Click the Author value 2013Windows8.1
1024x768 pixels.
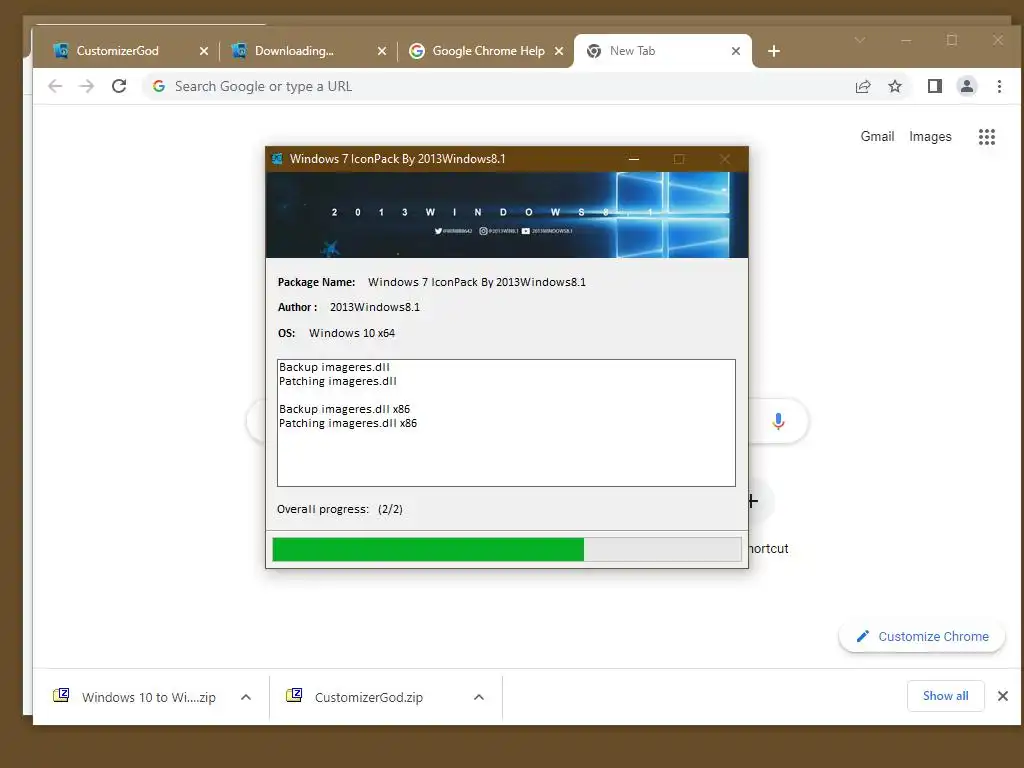[x=375, y=308]
